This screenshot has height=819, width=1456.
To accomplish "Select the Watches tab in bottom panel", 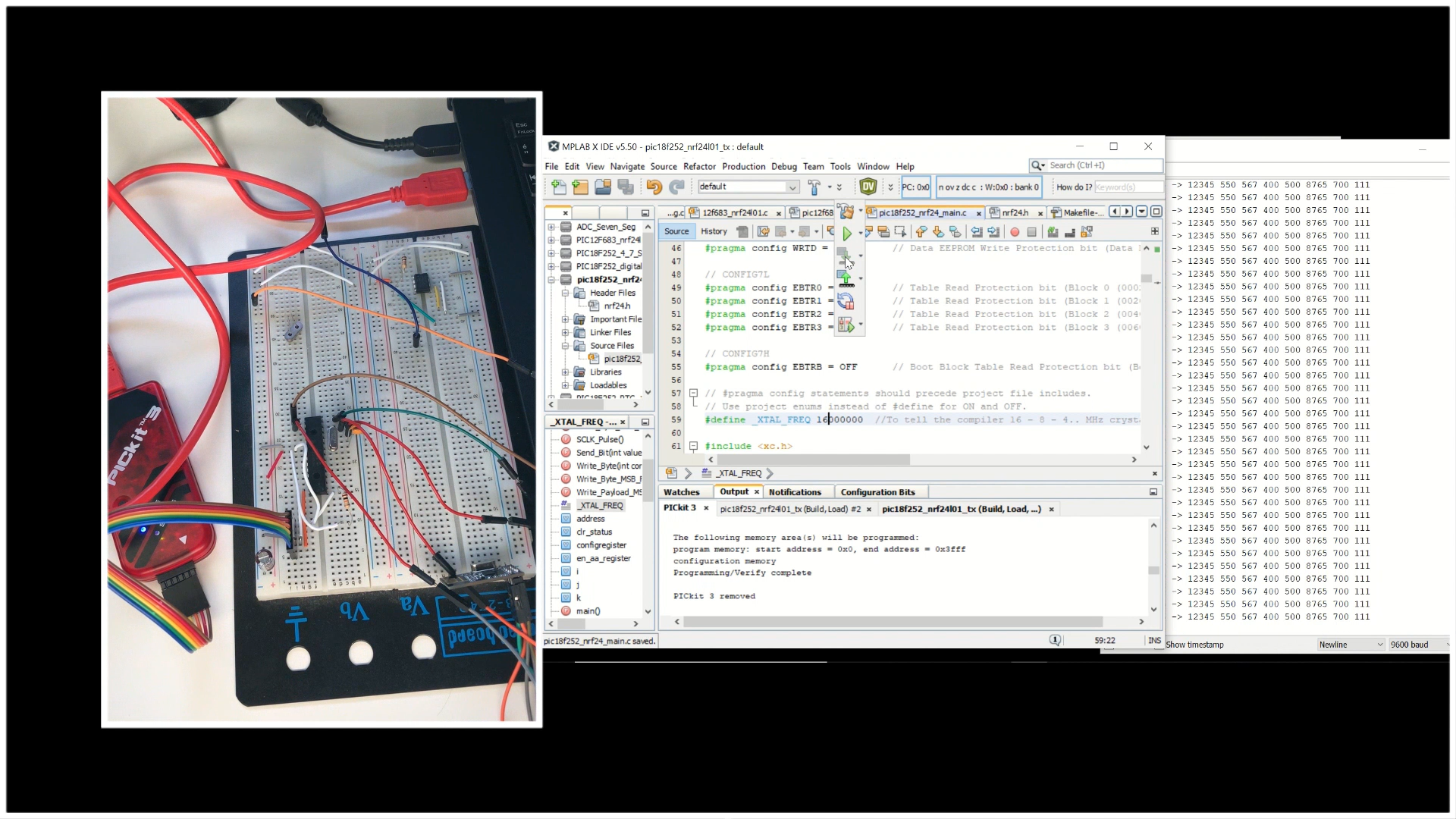I will (x=682, y=492).
